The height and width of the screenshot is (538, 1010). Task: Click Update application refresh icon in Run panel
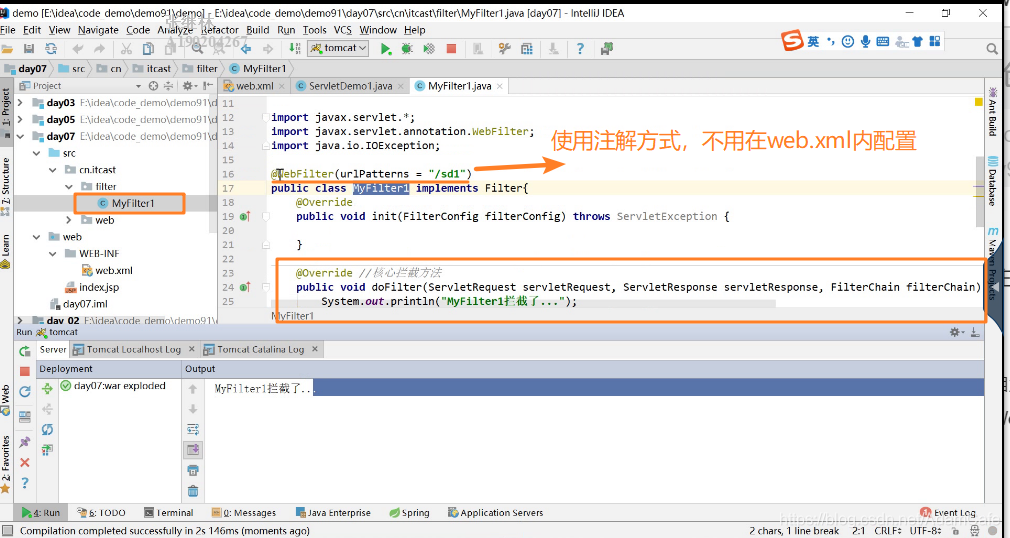pyautogui.click(x=24, y=392)
